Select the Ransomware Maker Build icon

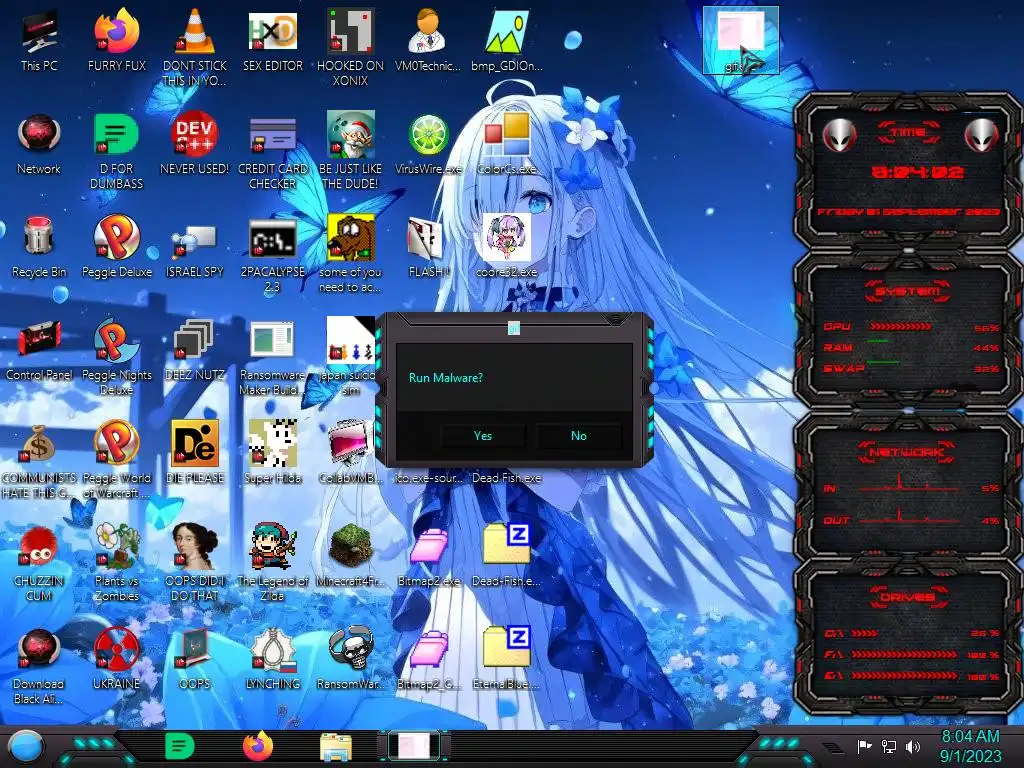[x=273, y=357]
